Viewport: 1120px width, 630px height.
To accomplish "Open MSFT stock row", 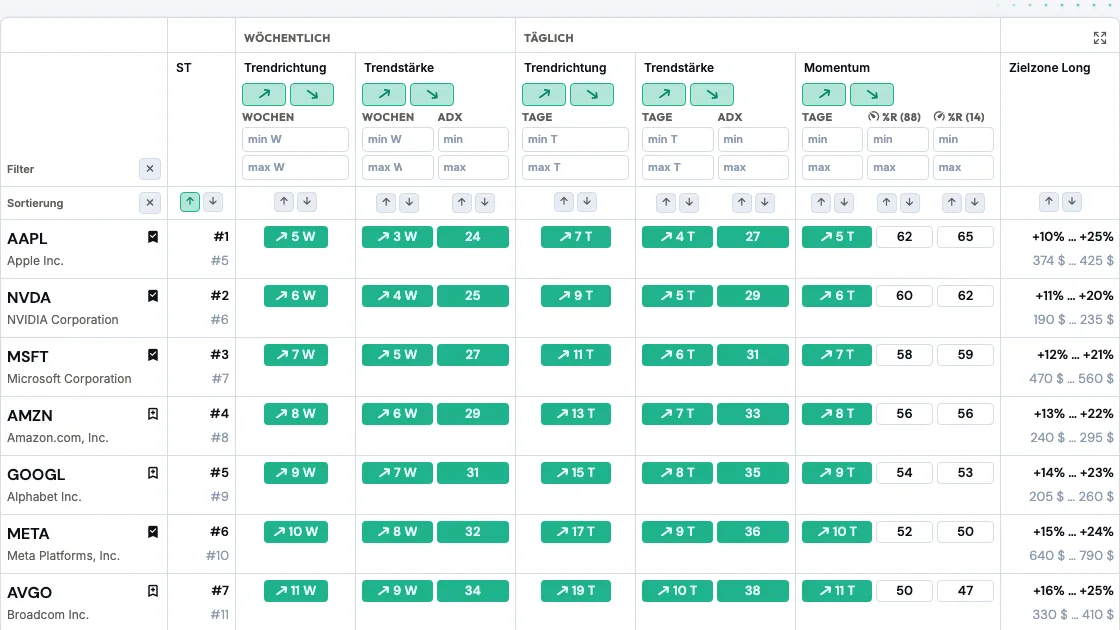I will point(560,367).
